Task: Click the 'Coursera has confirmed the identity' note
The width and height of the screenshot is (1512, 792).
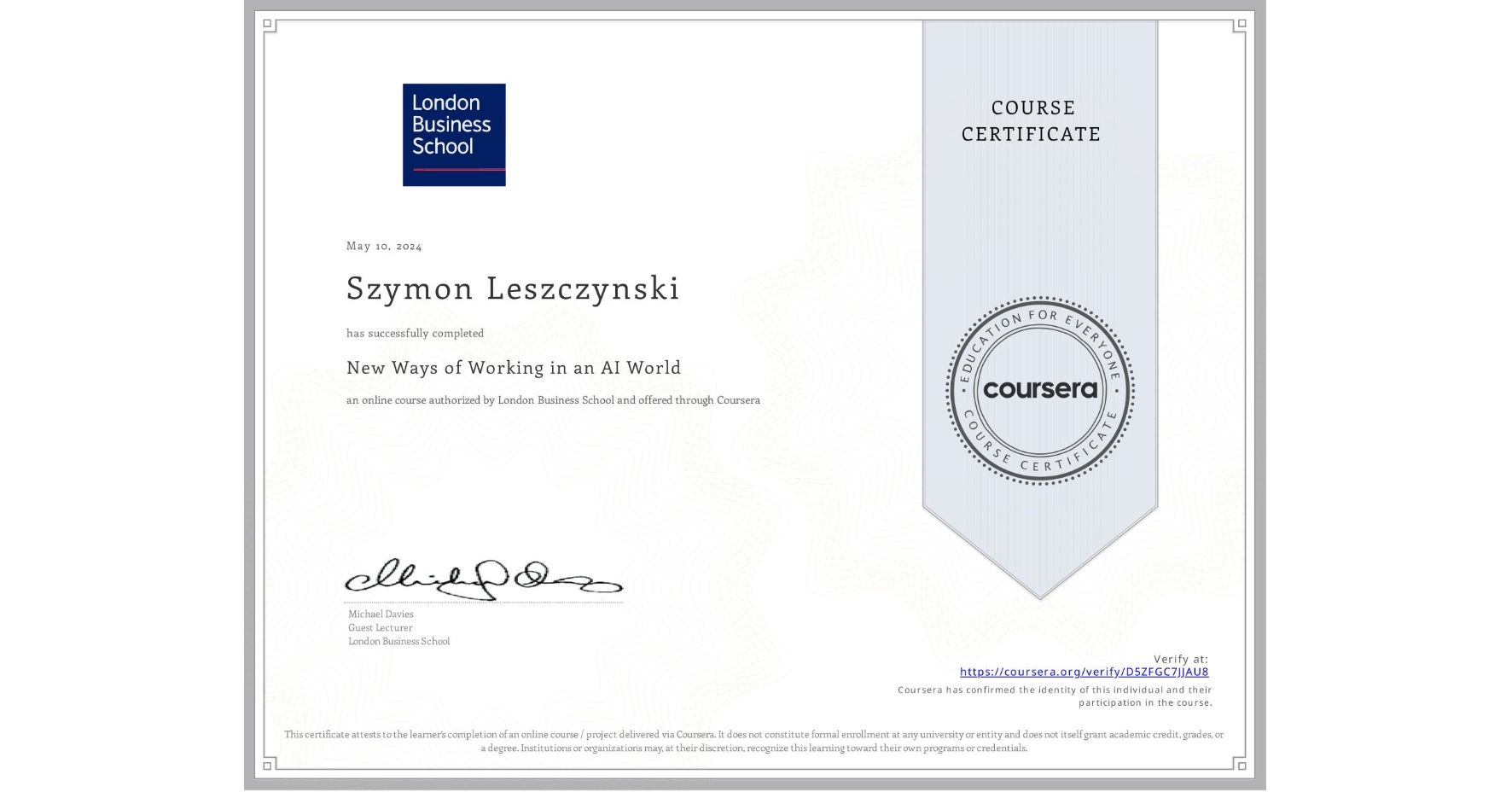Action: [x=1055, y=696]
